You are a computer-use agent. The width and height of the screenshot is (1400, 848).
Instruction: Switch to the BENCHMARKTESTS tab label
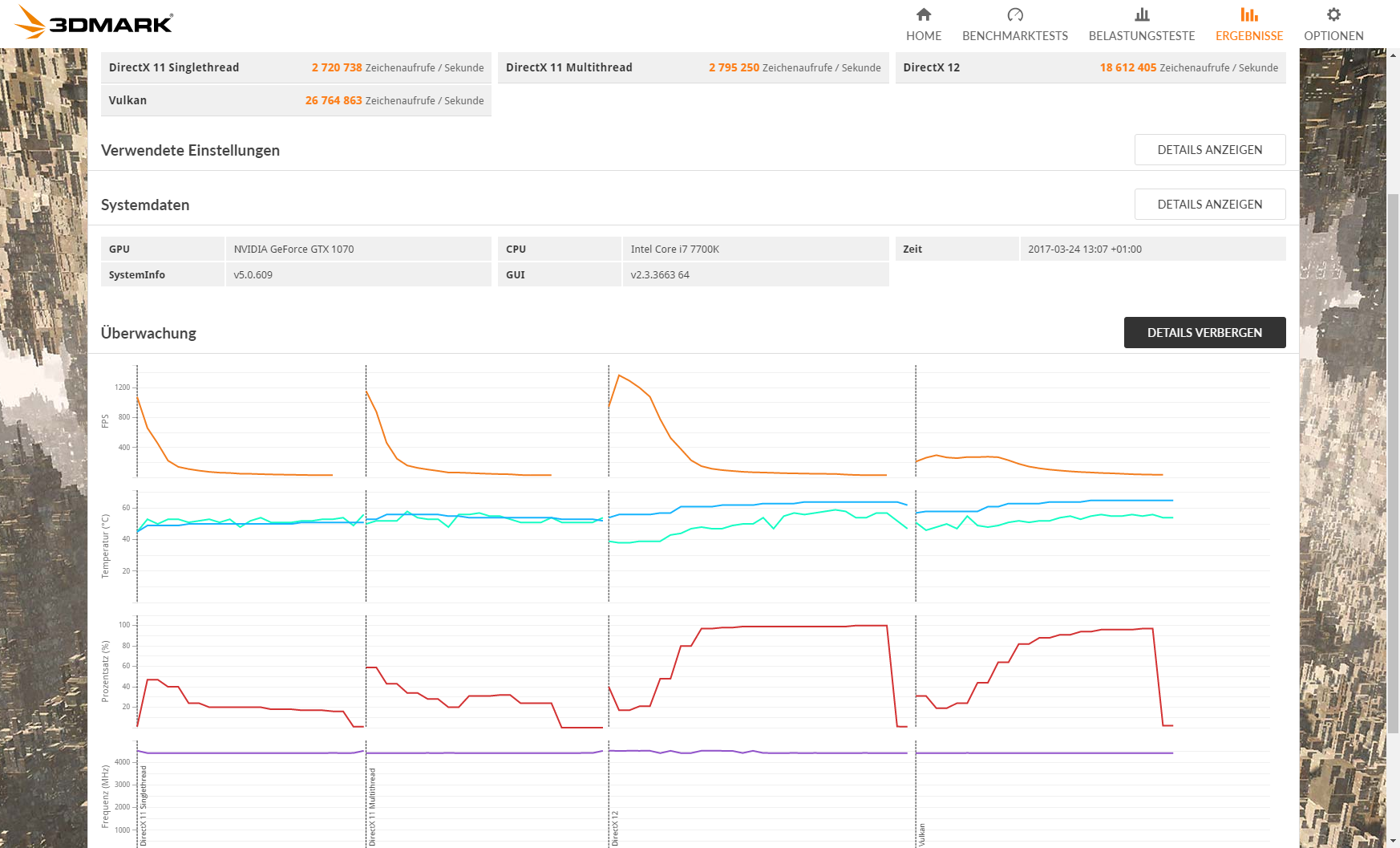(x=1015, y=36)
